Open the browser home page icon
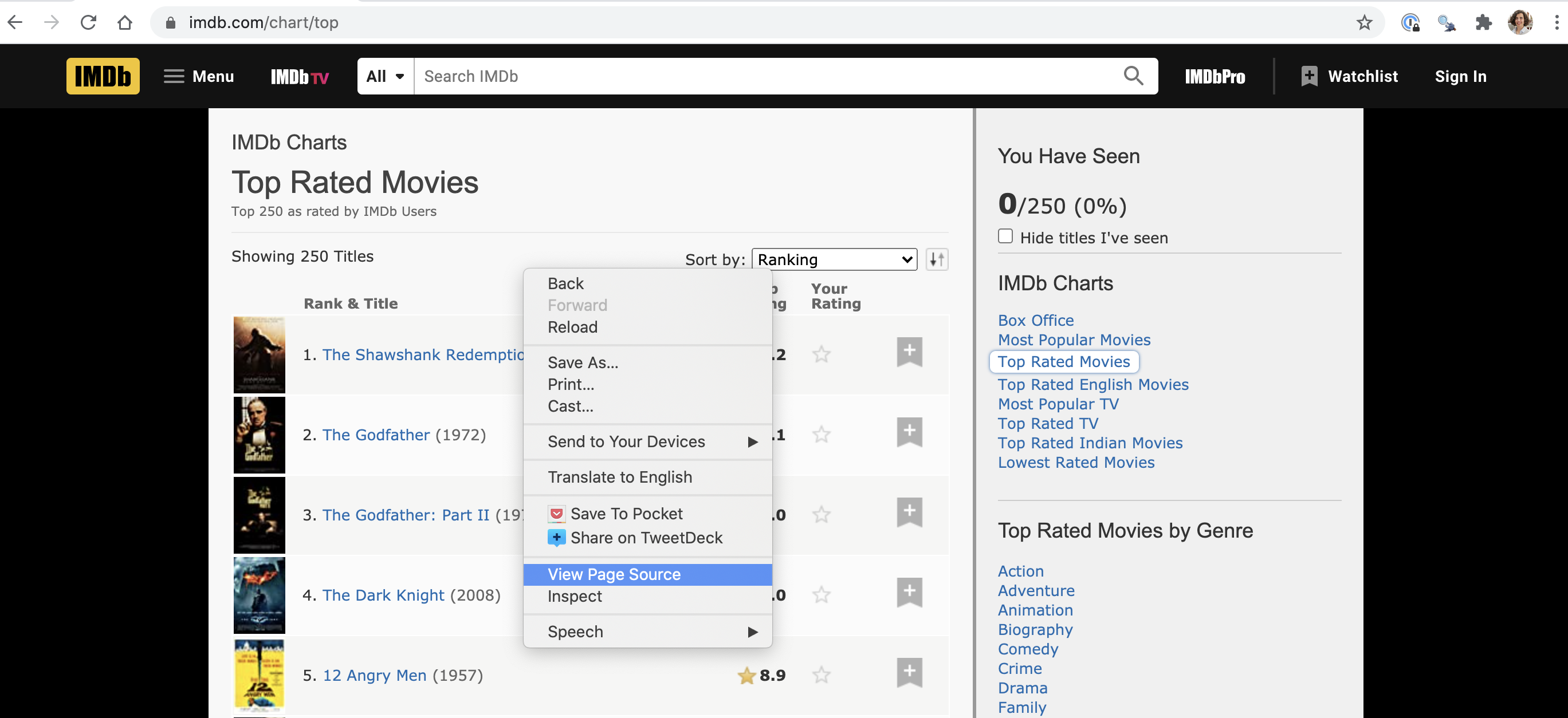Screen dimensions: 1568x718 pos(125,22)
